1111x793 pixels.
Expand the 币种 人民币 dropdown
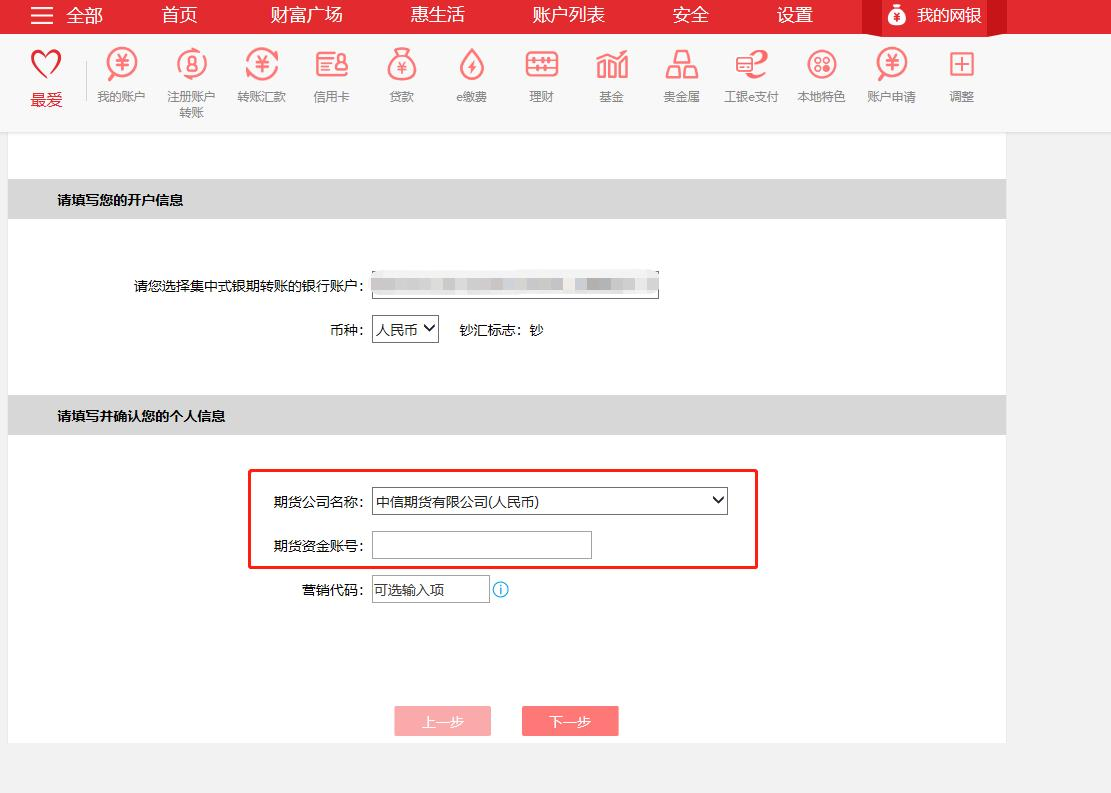click(x=405, y=330)
